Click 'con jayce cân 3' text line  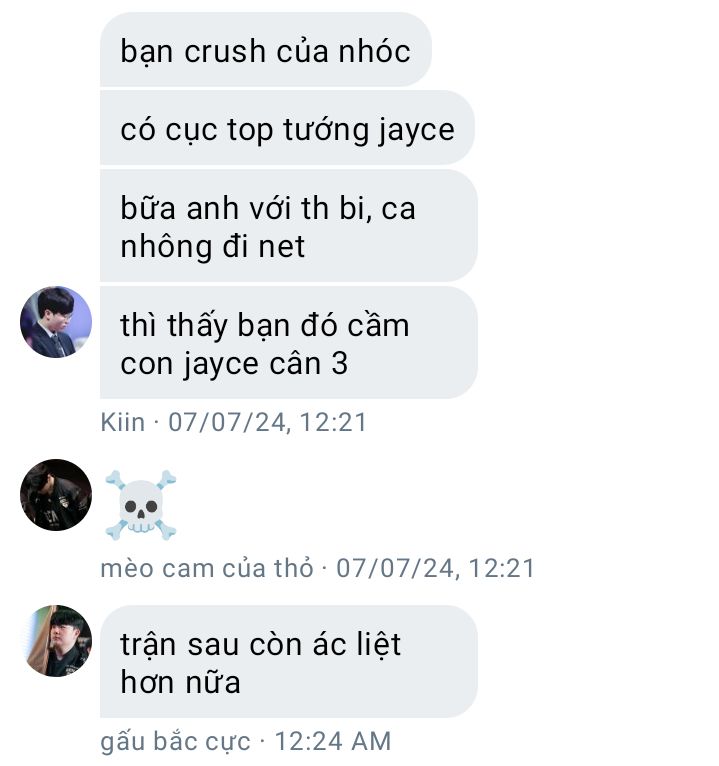pyautogui.click(x=234, y=365)
